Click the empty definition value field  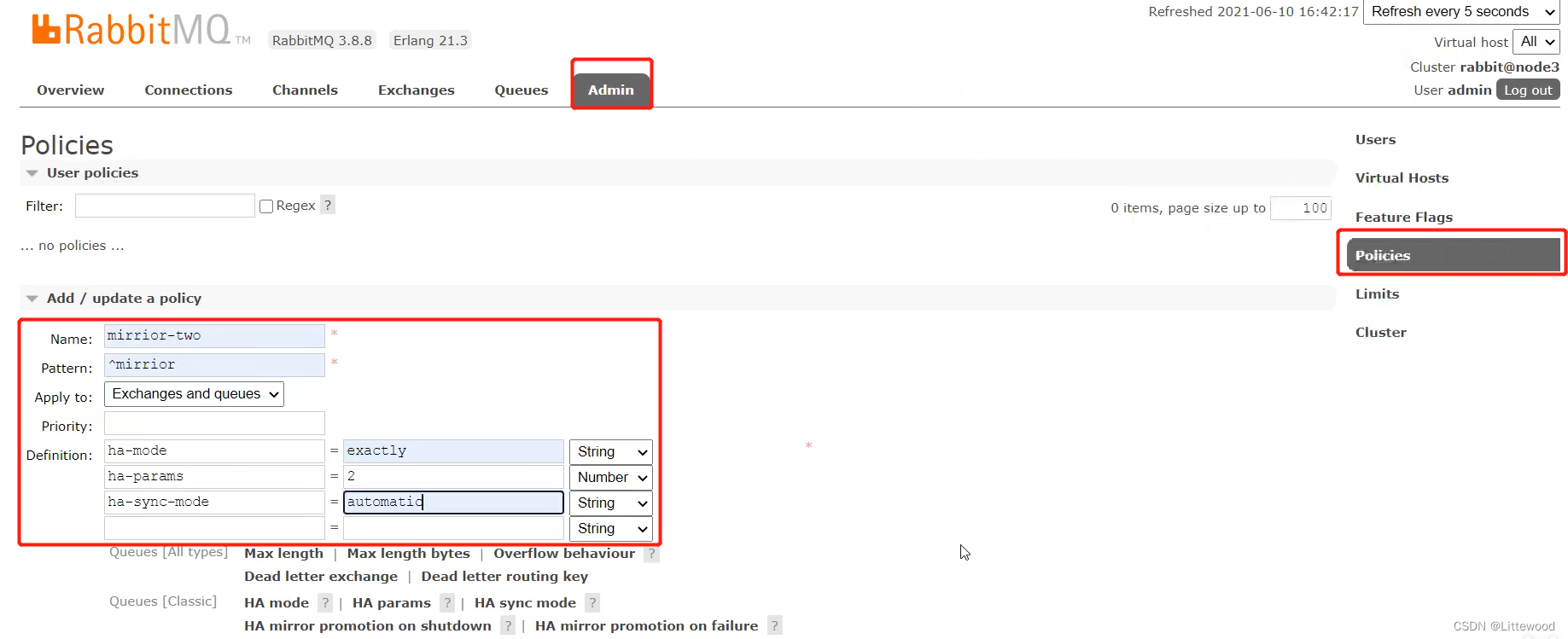(453, 528)
